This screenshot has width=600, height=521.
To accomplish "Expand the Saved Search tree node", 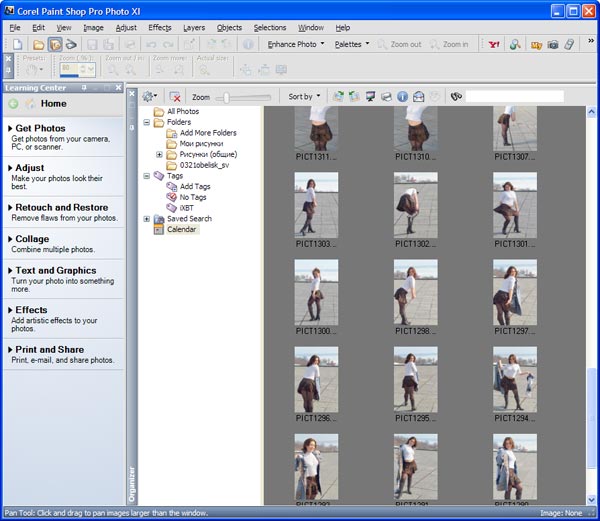I will (x=147, y=219).
